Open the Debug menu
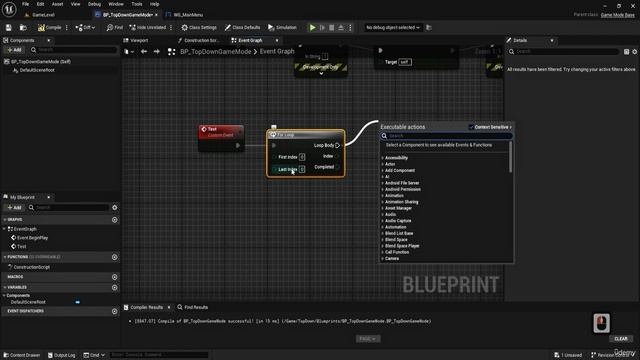This screenshot has height=360, width=640. pyautogui.click(x=94, y=4)
